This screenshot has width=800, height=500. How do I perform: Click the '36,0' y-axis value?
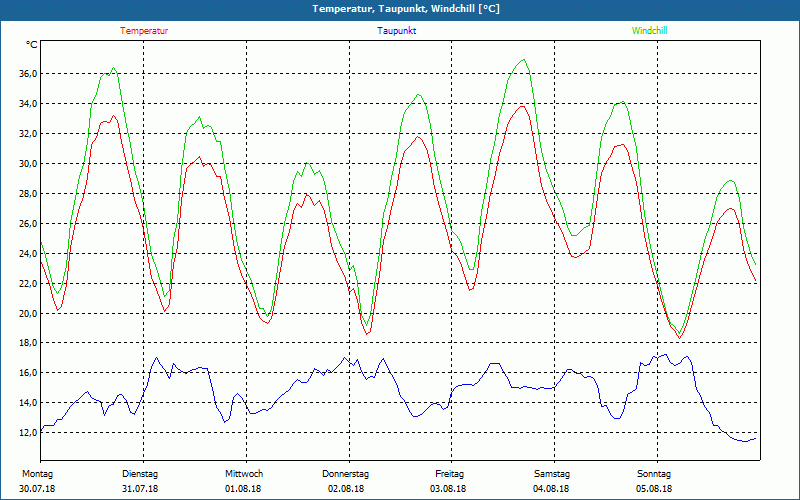click(x=28, y=73)
